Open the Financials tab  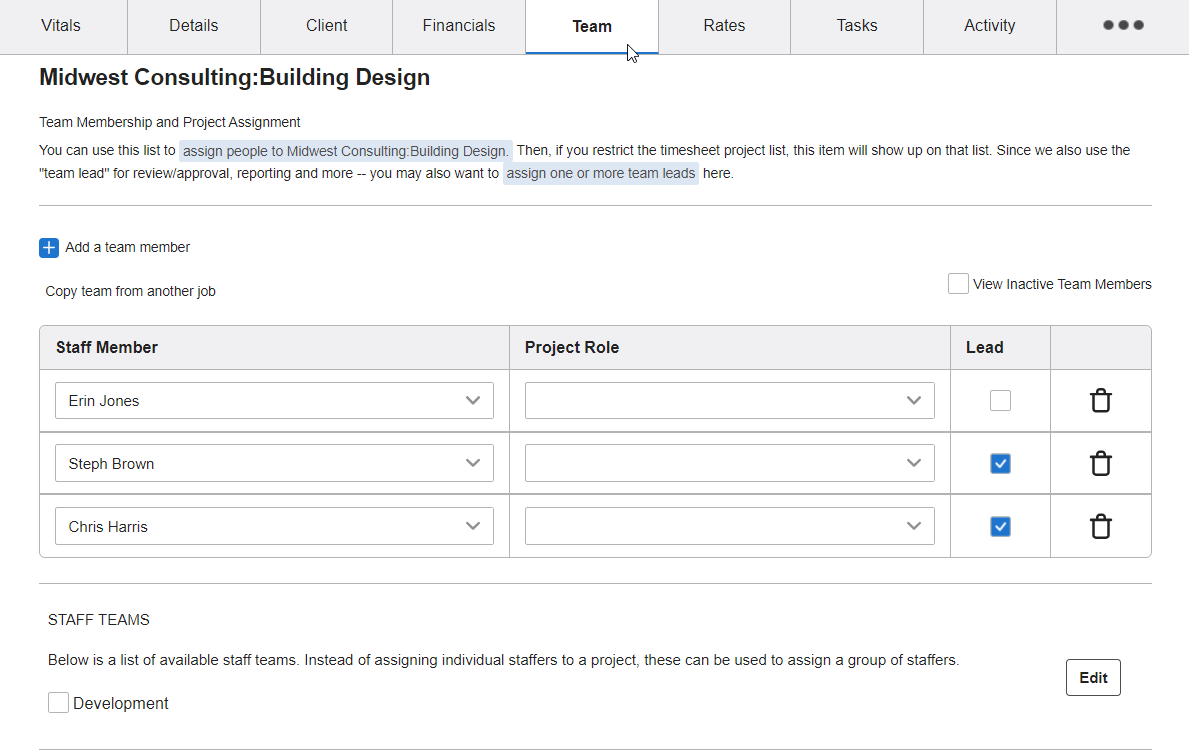[458, 26]
